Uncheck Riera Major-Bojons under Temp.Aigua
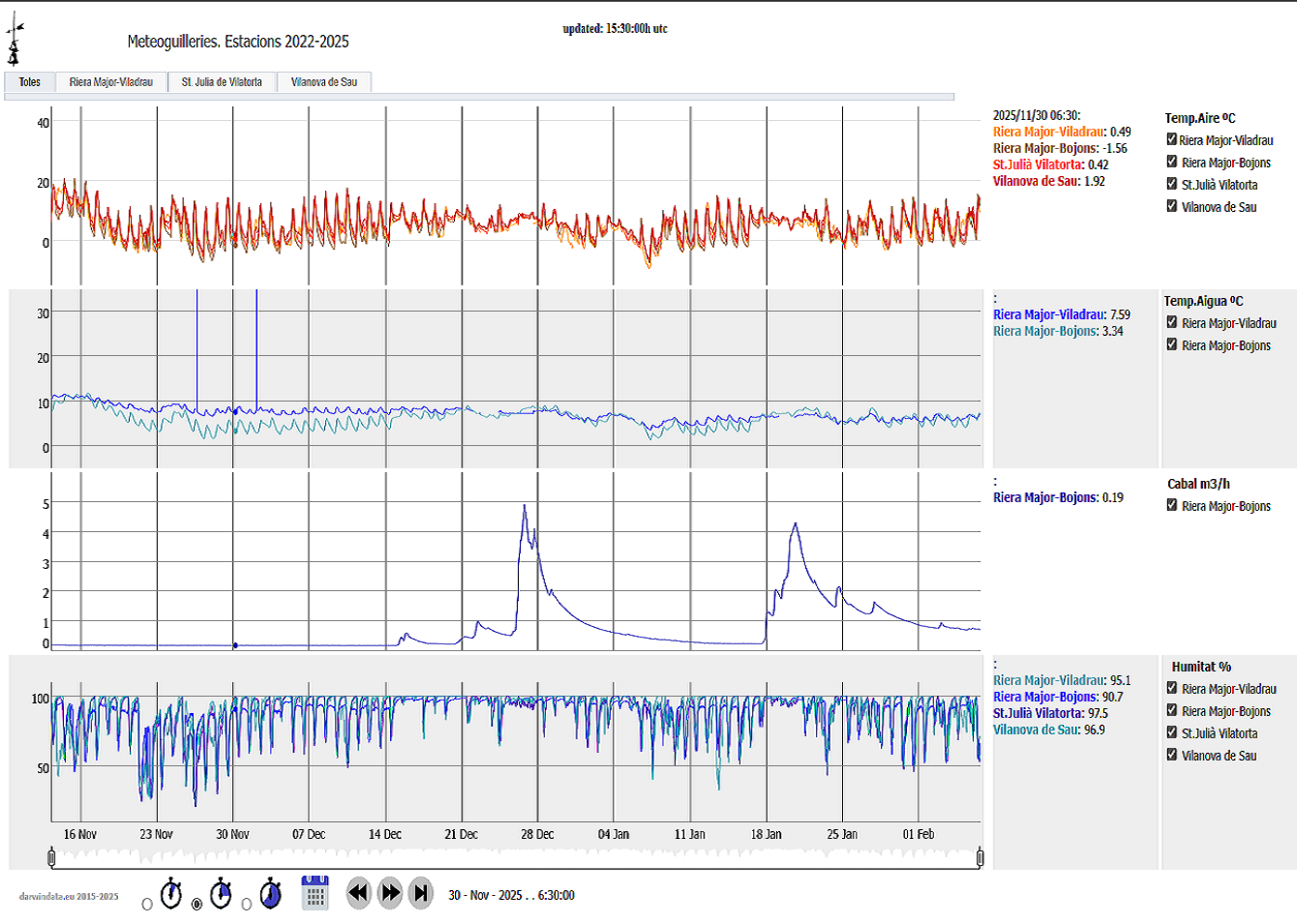Screen dimensions: 1297x924 click(x=1171, y=344)
